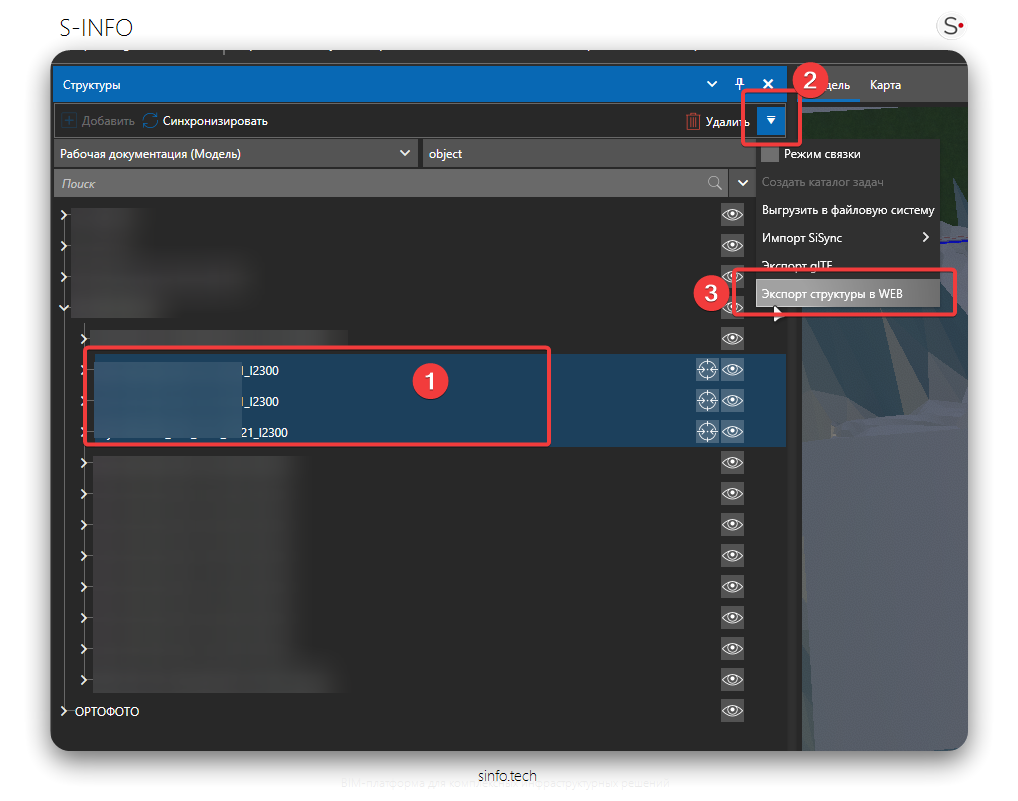Click target icon on 21_I2300 row
The height and width of the screenshot is (801, 1018).
(x=707, y=432)
